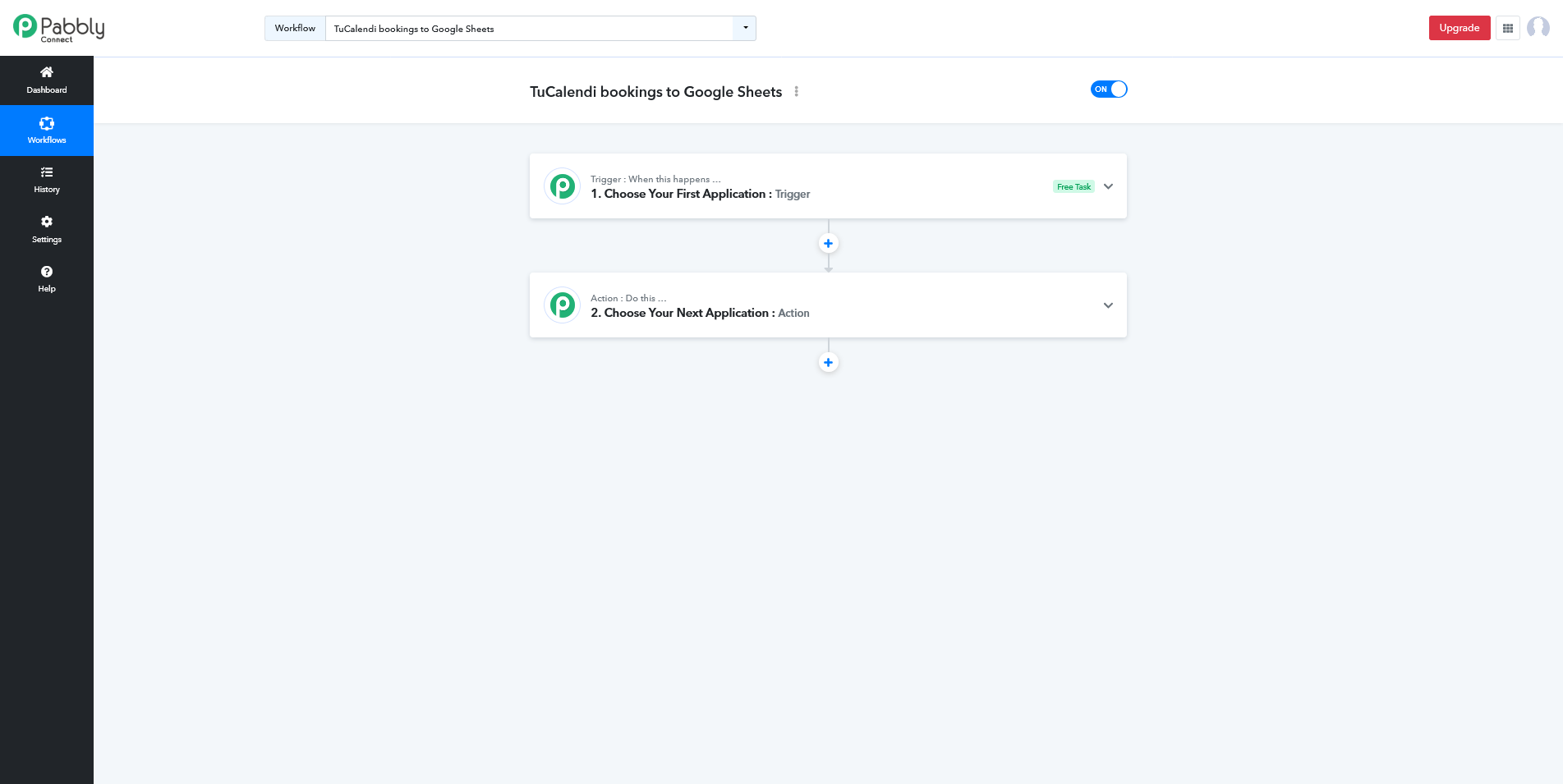Open the workflow three-dot options menu
The image size is (1563, 784).
[x=796, y=92]
